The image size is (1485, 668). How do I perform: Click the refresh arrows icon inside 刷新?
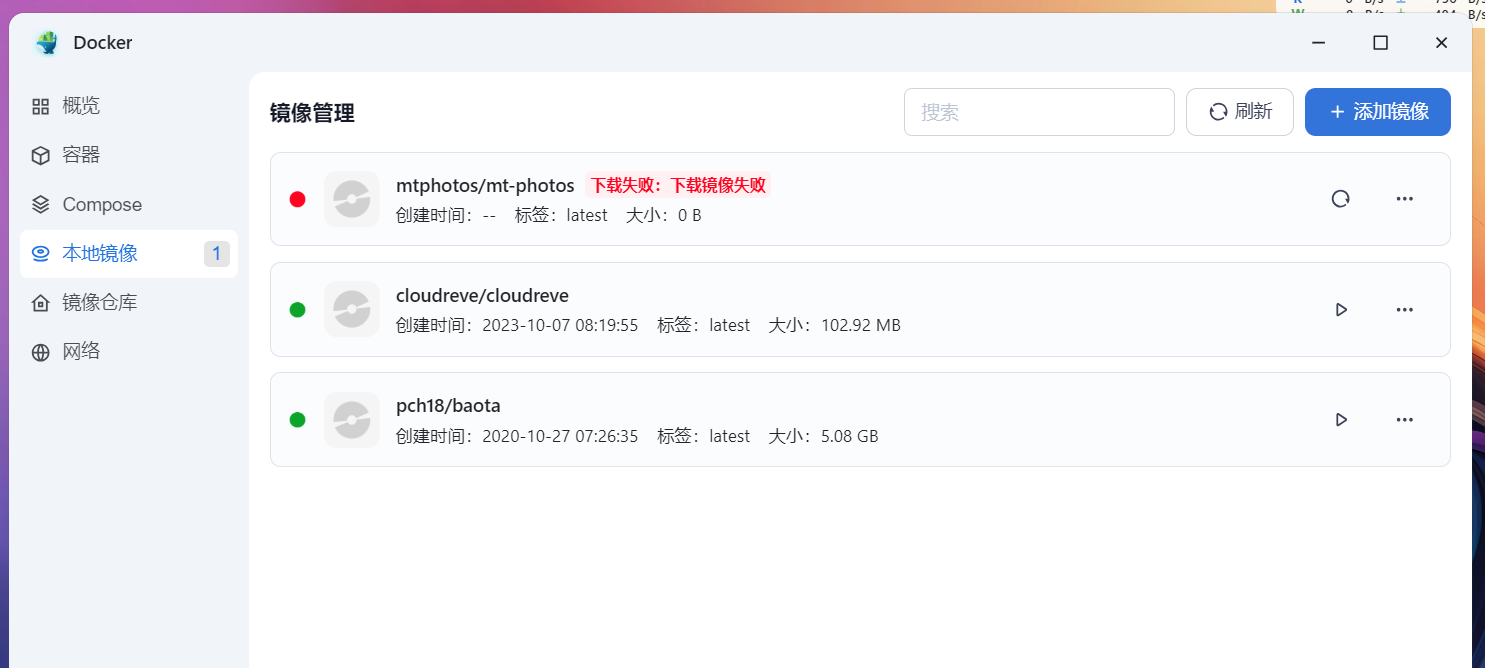(1218, 112)
